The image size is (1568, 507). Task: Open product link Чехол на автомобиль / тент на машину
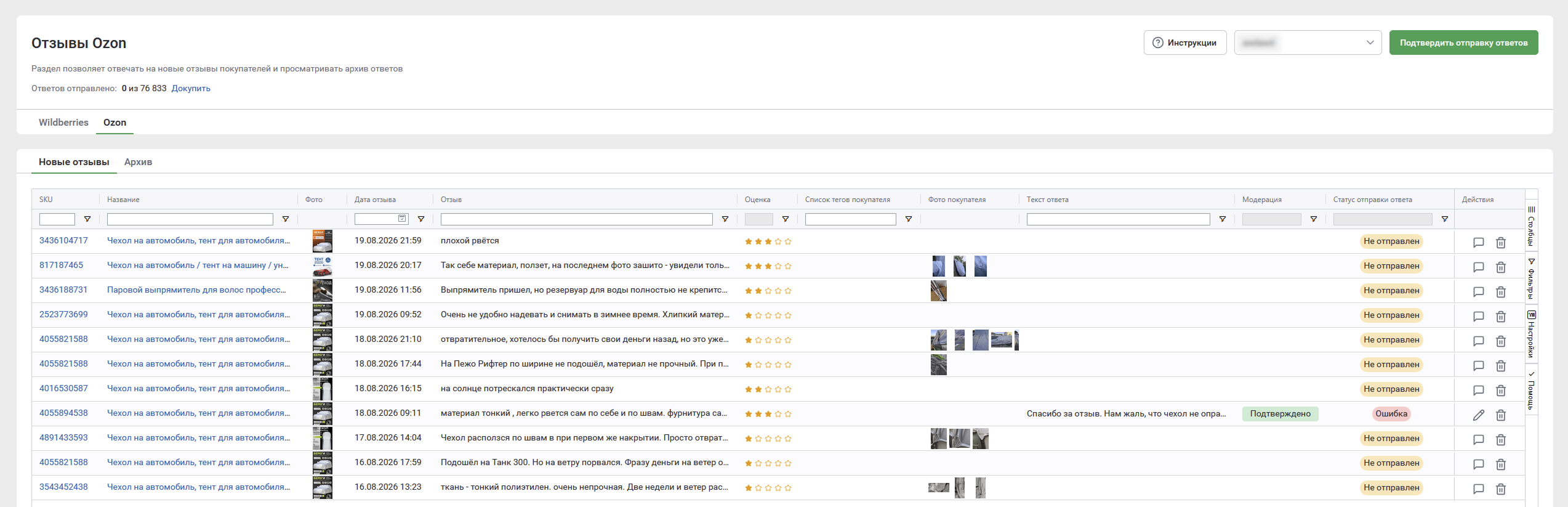click(x=198, y=266)
